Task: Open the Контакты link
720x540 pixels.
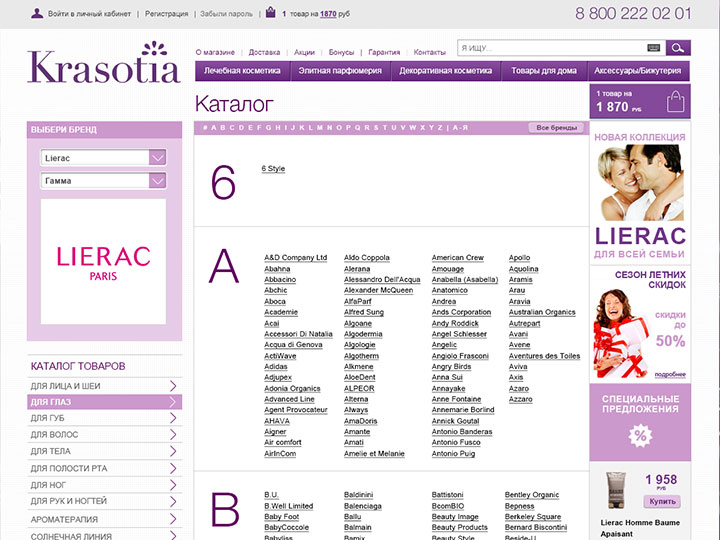Action: [429, 52]
